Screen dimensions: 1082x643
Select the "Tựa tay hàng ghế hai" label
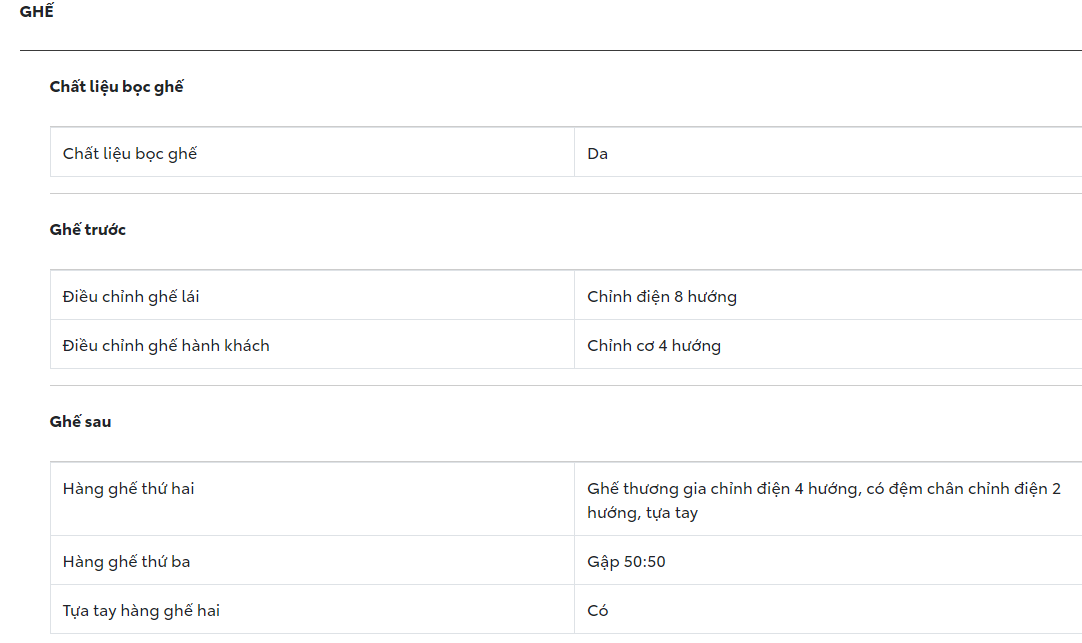[x=141, y=611]
